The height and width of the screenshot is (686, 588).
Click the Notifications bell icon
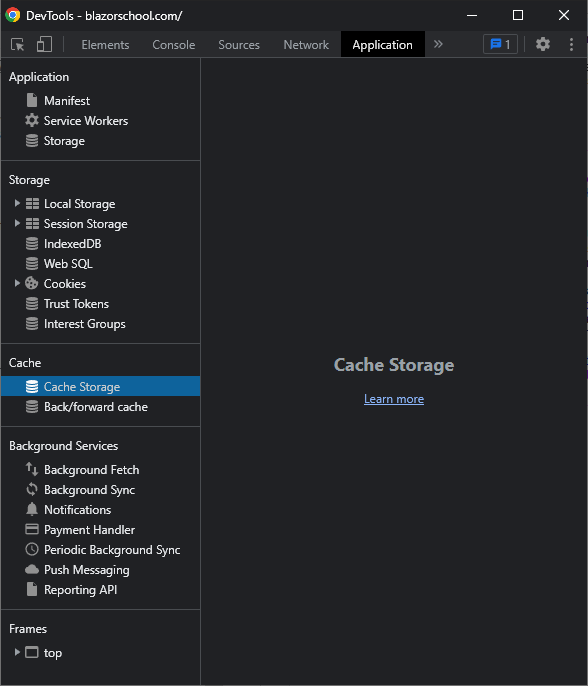click(x=32, y=509)
